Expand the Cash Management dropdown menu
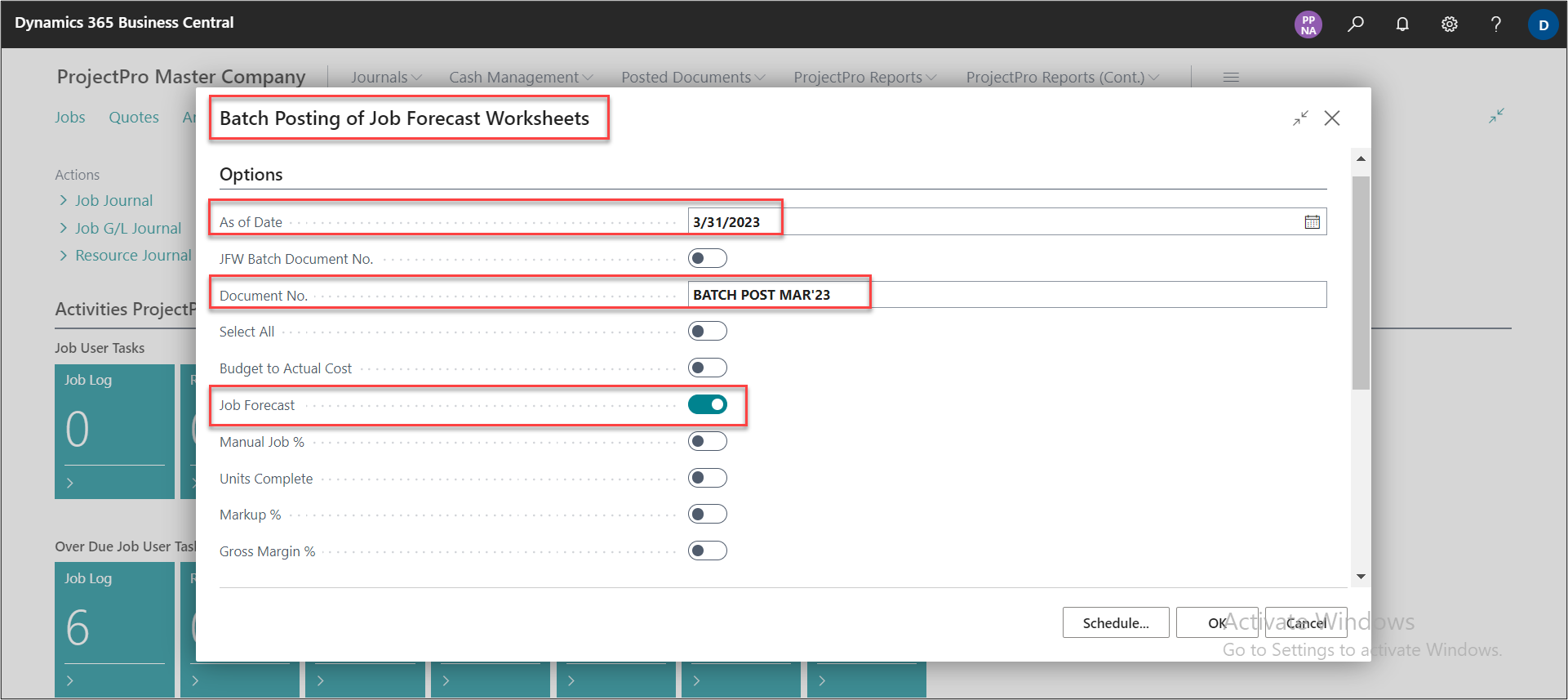The image size is (1568, 700). pos(521,78)
